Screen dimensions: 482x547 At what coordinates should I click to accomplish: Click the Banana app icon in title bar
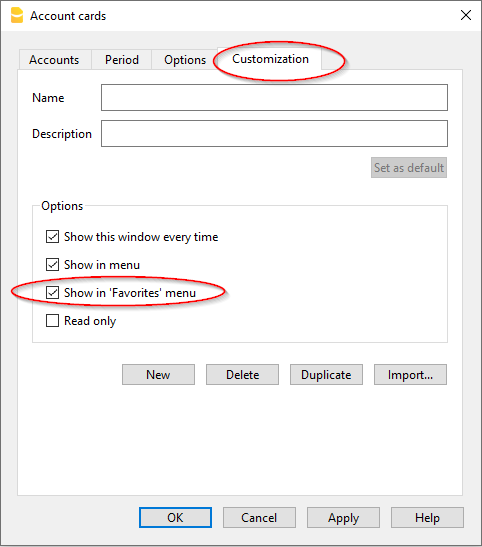click(17, 16)
